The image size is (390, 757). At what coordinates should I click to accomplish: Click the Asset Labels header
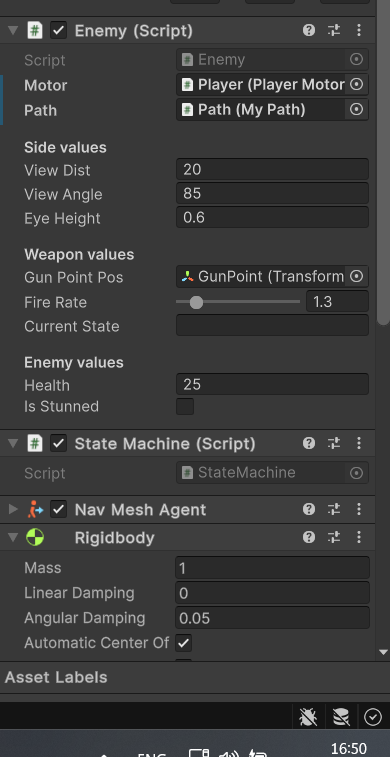56,677
